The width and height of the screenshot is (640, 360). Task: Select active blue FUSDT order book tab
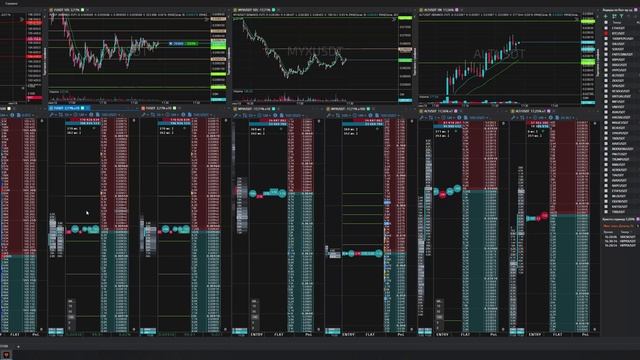(x=68, y=108)
